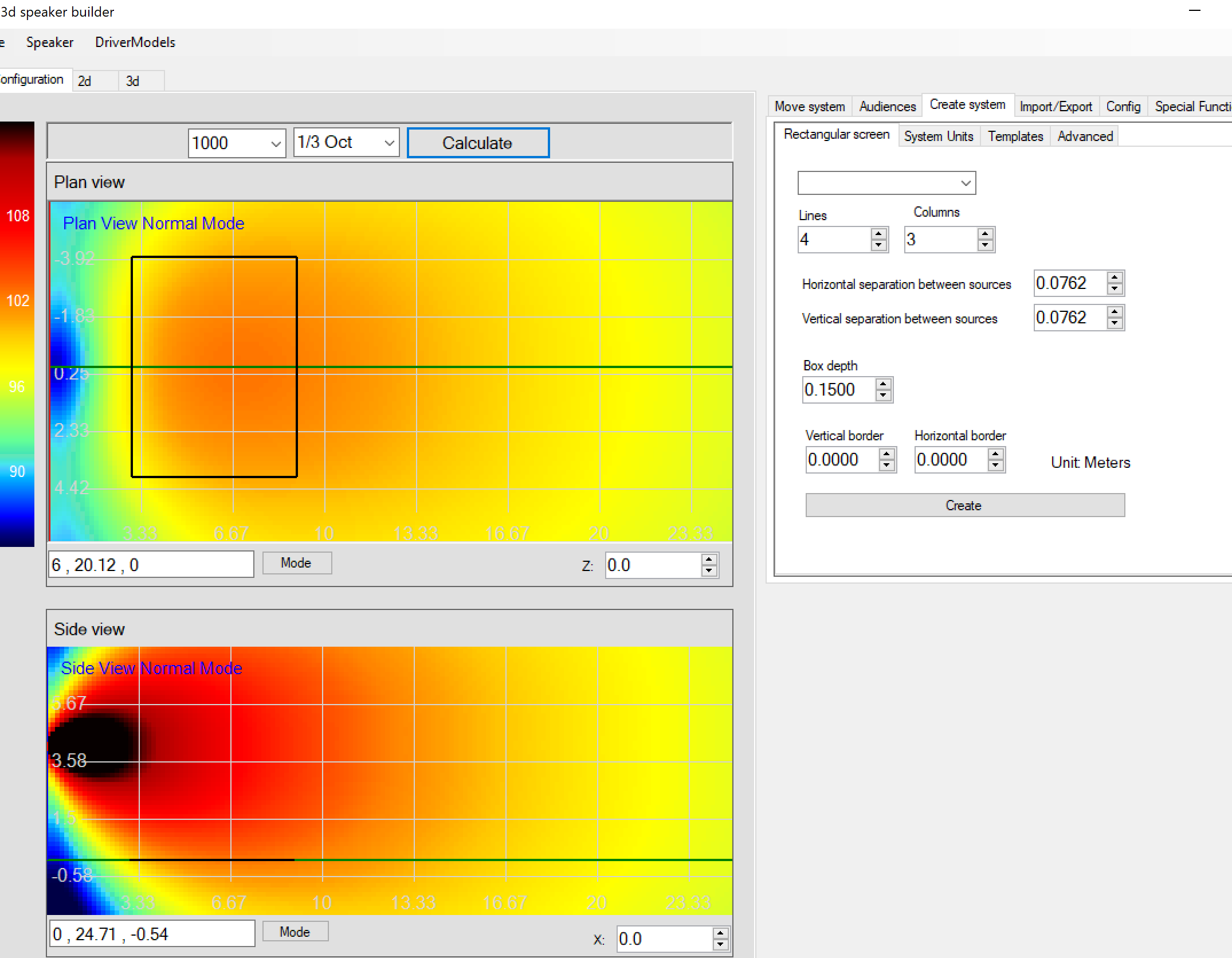Increase the plan view z value
Screen dimensions: 1232x958
(709, 560)
